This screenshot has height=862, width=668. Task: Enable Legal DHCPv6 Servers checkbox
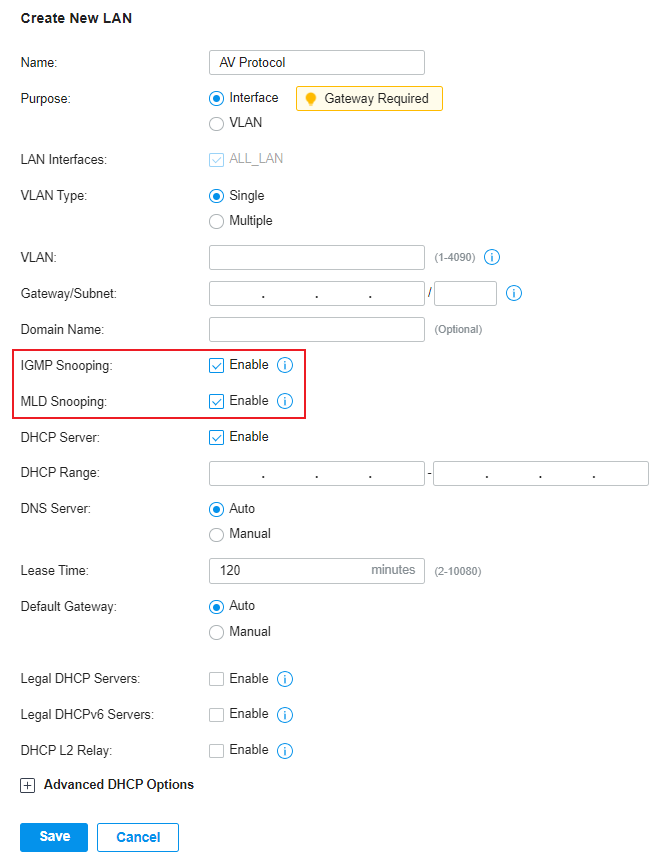217,715
